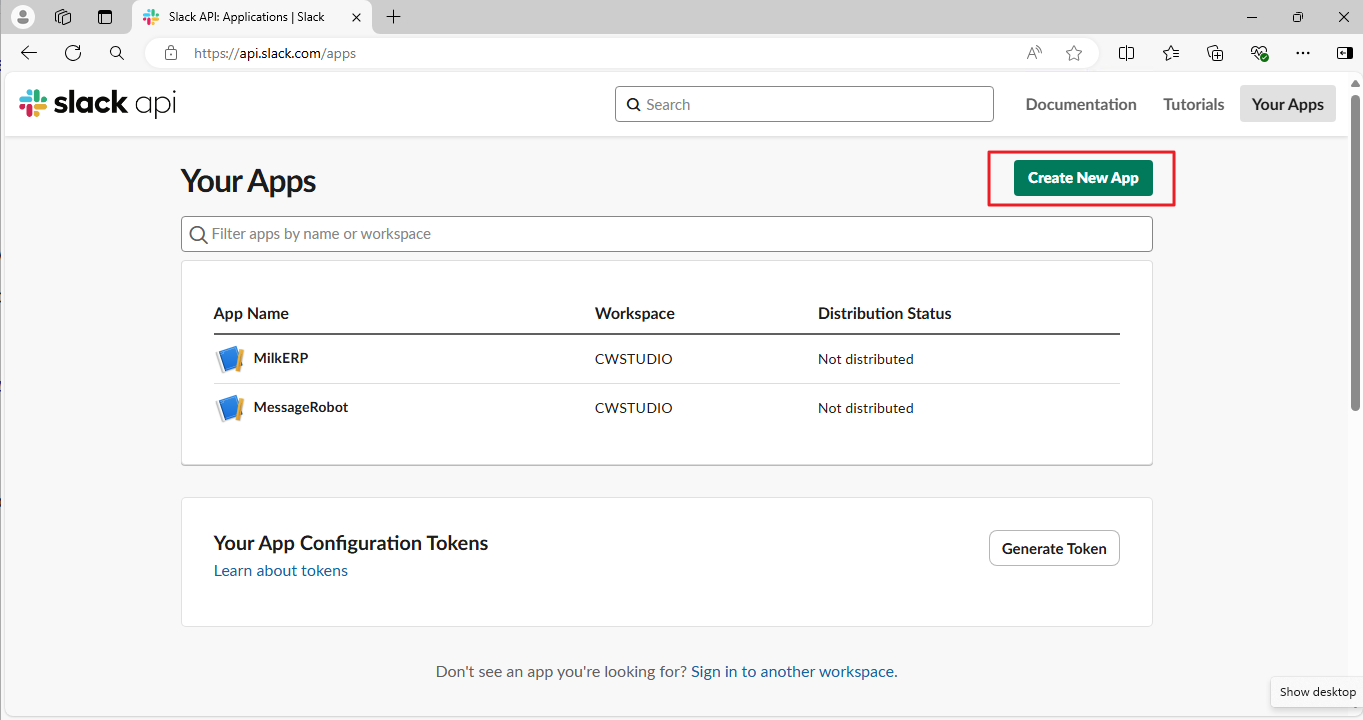
Task: Click the Workspace column header
Action: [634, 313]
